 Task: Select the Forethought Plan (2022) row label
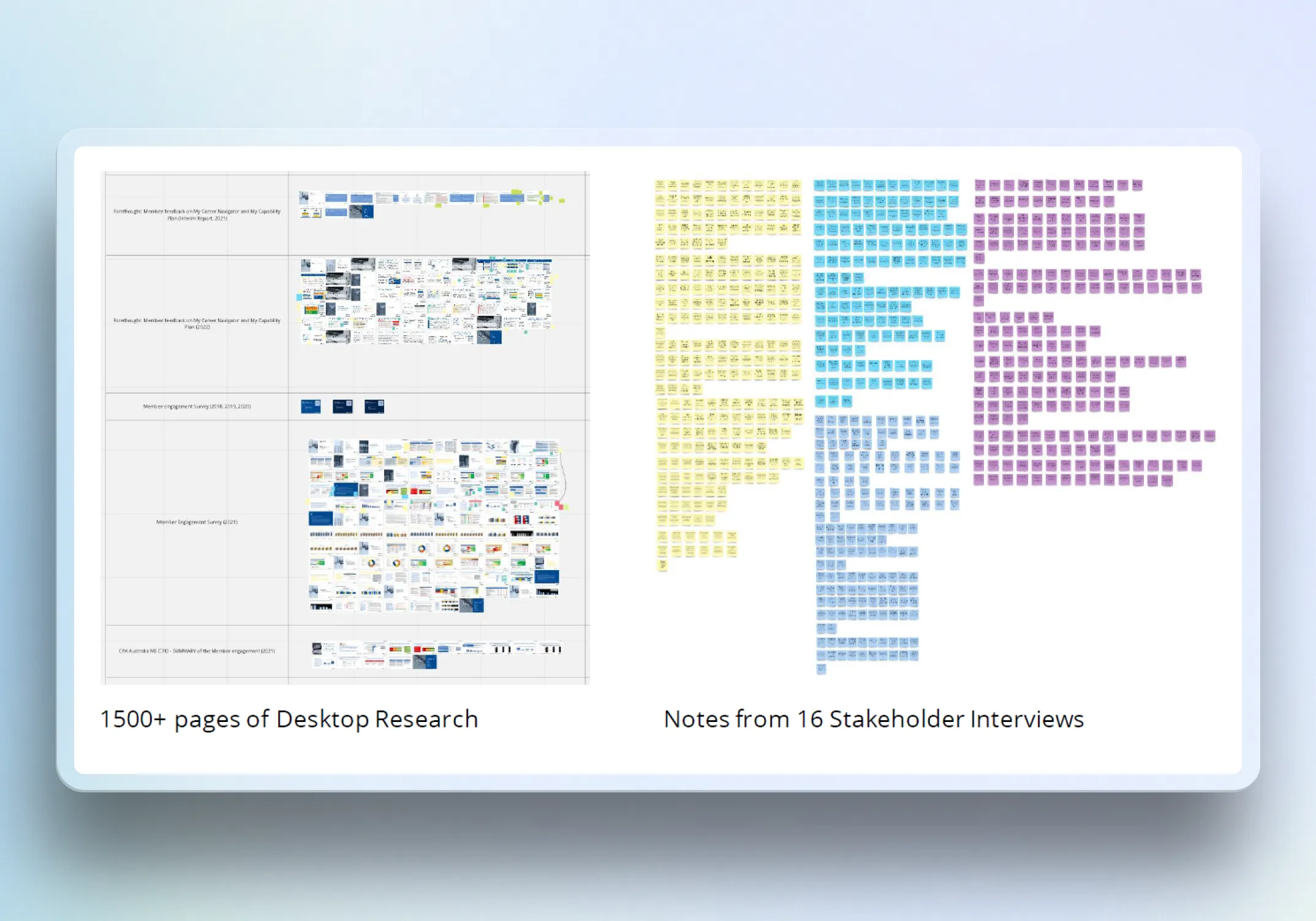click(197, 323)
